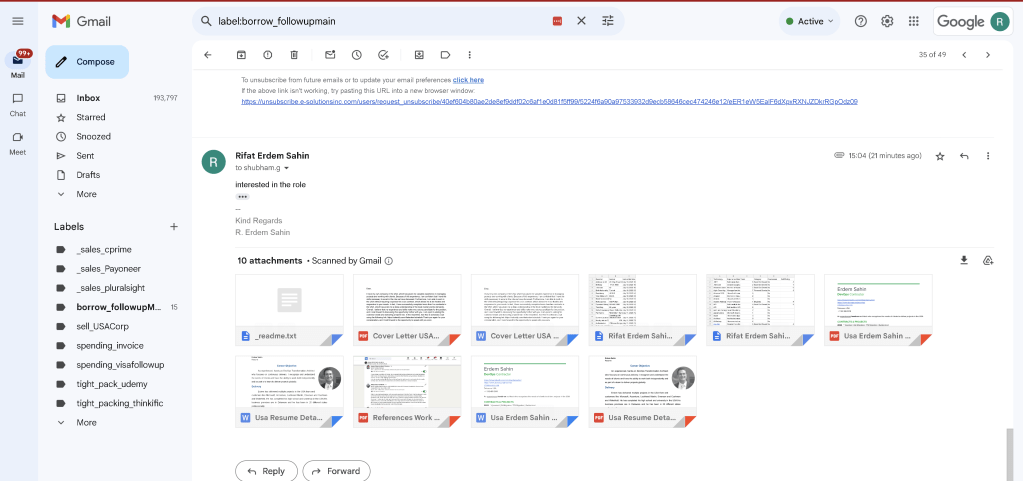Download all attachments
The image size is (1023, 481).
(964, 260)
